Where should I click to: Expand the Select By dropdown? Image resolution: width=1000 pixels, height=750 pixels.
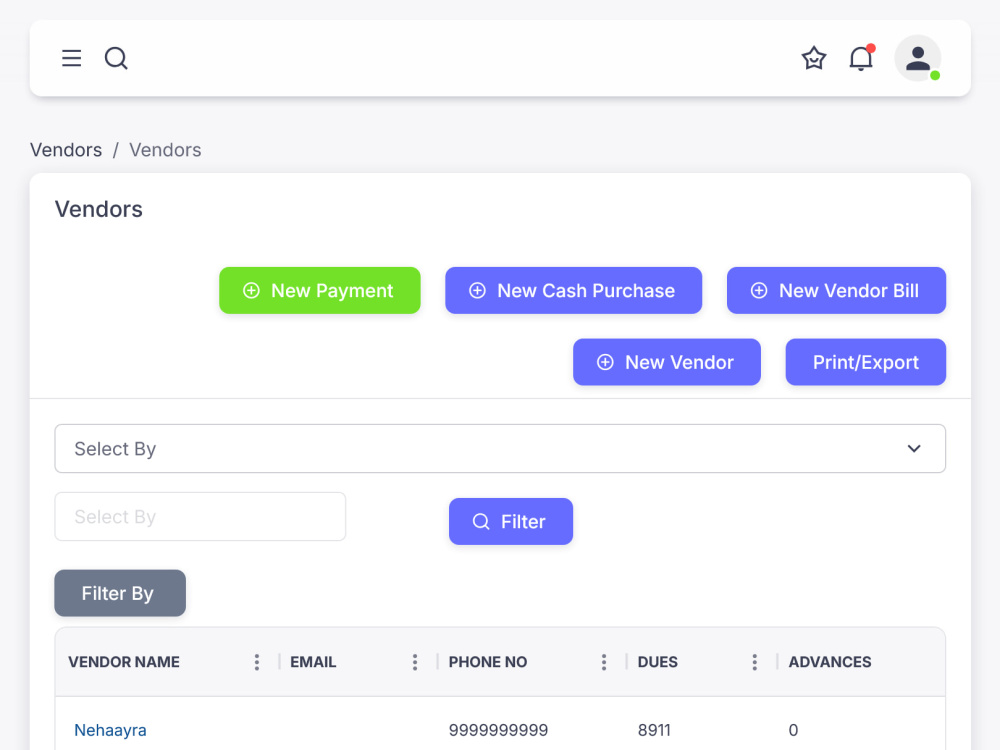coord(500,448)
